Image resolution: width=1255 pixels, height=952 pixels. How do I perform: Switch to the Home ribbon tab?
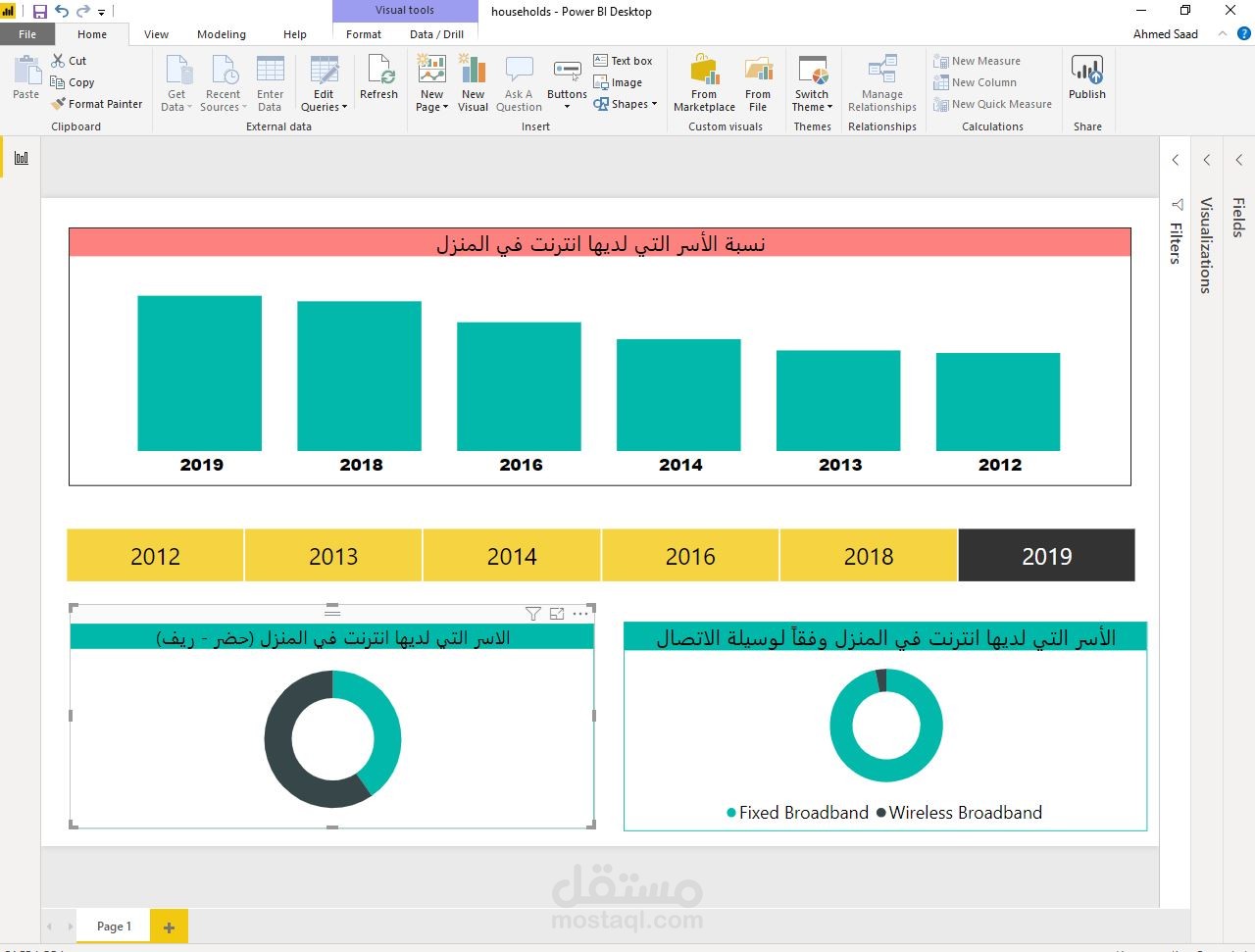click(92, 34)
